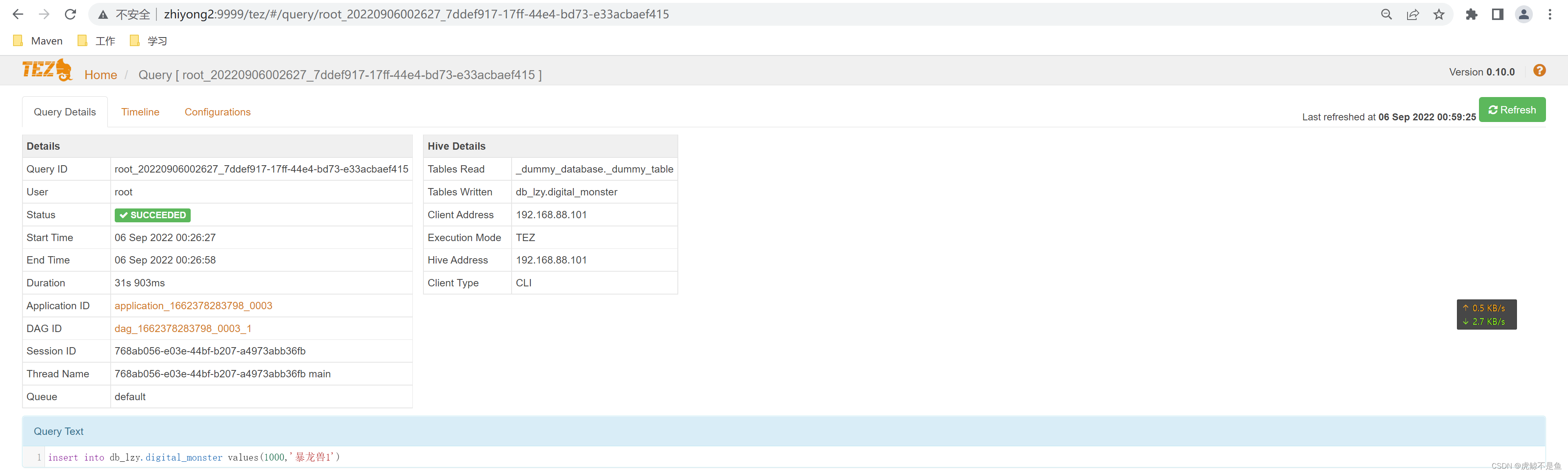The width and height of the screenshot is (1568, 474).
Task: Click the share page icon in address bar
Action: click(x=1413, y=14)
